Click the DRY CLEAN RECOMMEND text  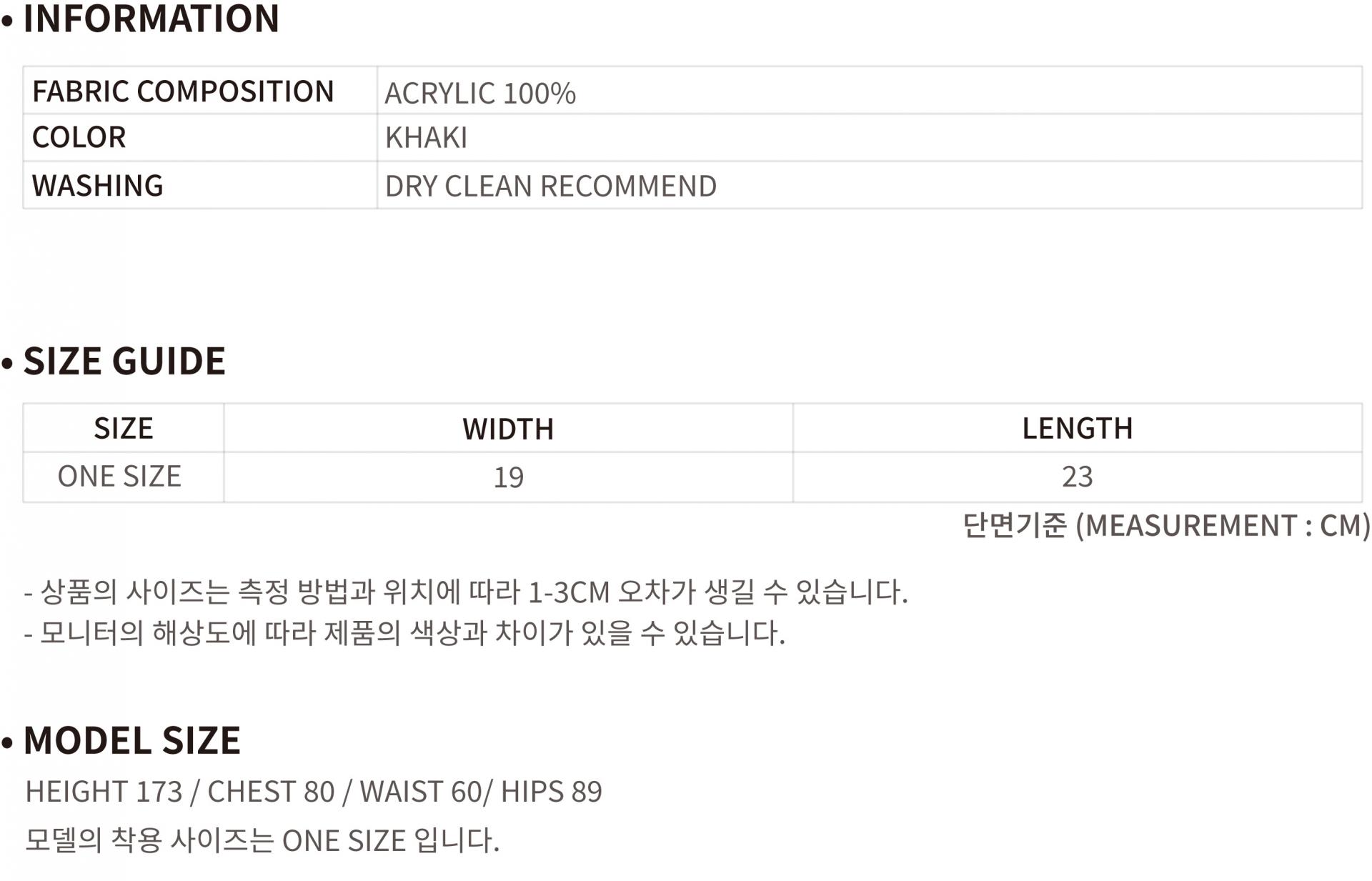[550, 186]
